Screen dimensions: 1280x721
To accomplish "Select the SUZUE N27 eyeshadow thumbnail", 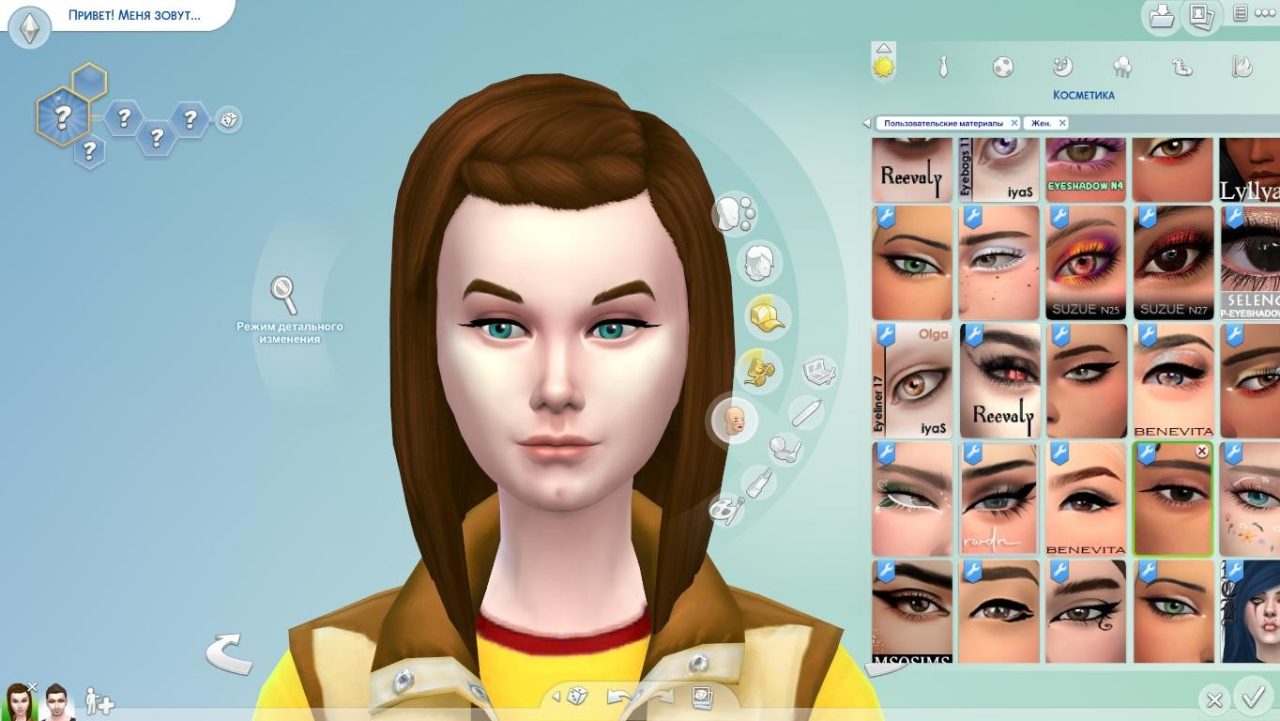I will 1173,262.
